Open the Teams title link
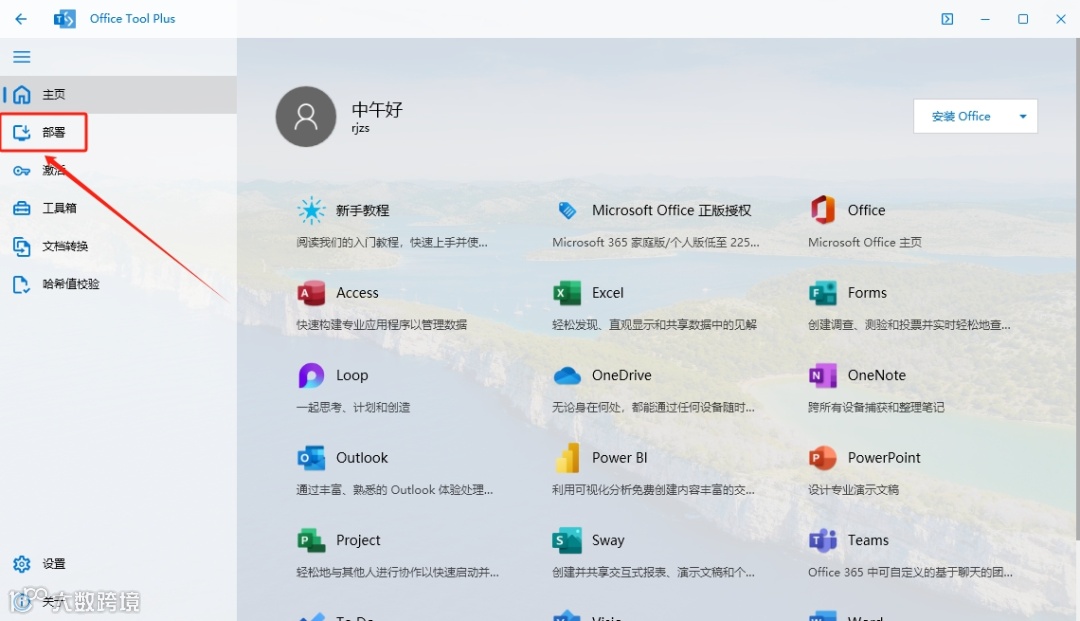 868,540
